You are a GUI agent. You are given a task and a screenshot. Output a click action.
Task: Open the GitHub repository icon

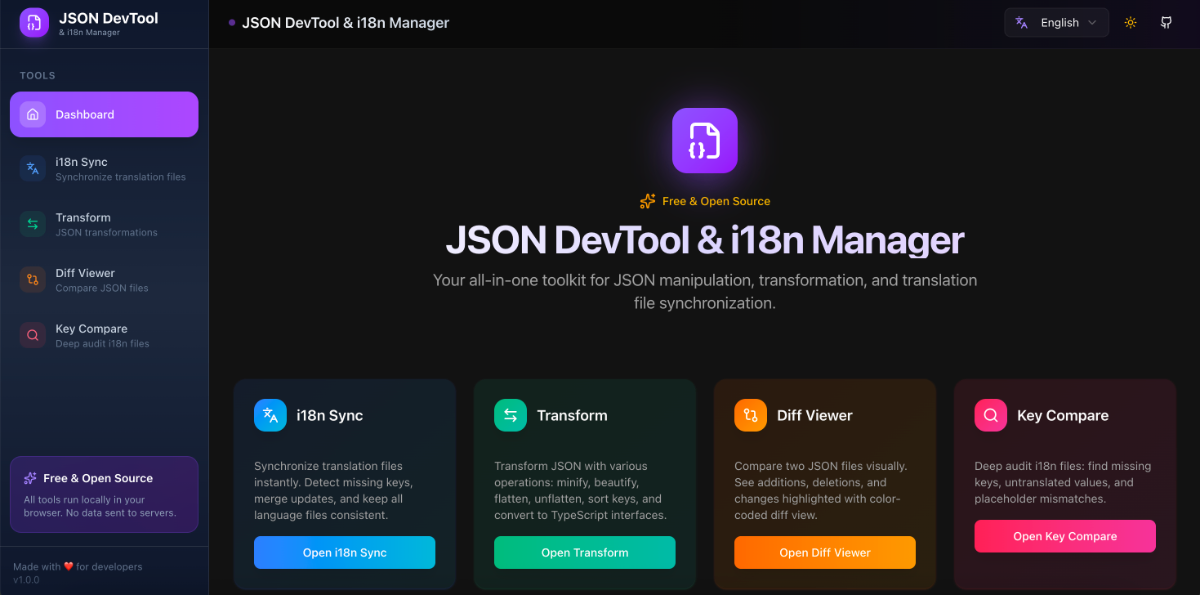pyautogui.click(x=1166, y=22)
